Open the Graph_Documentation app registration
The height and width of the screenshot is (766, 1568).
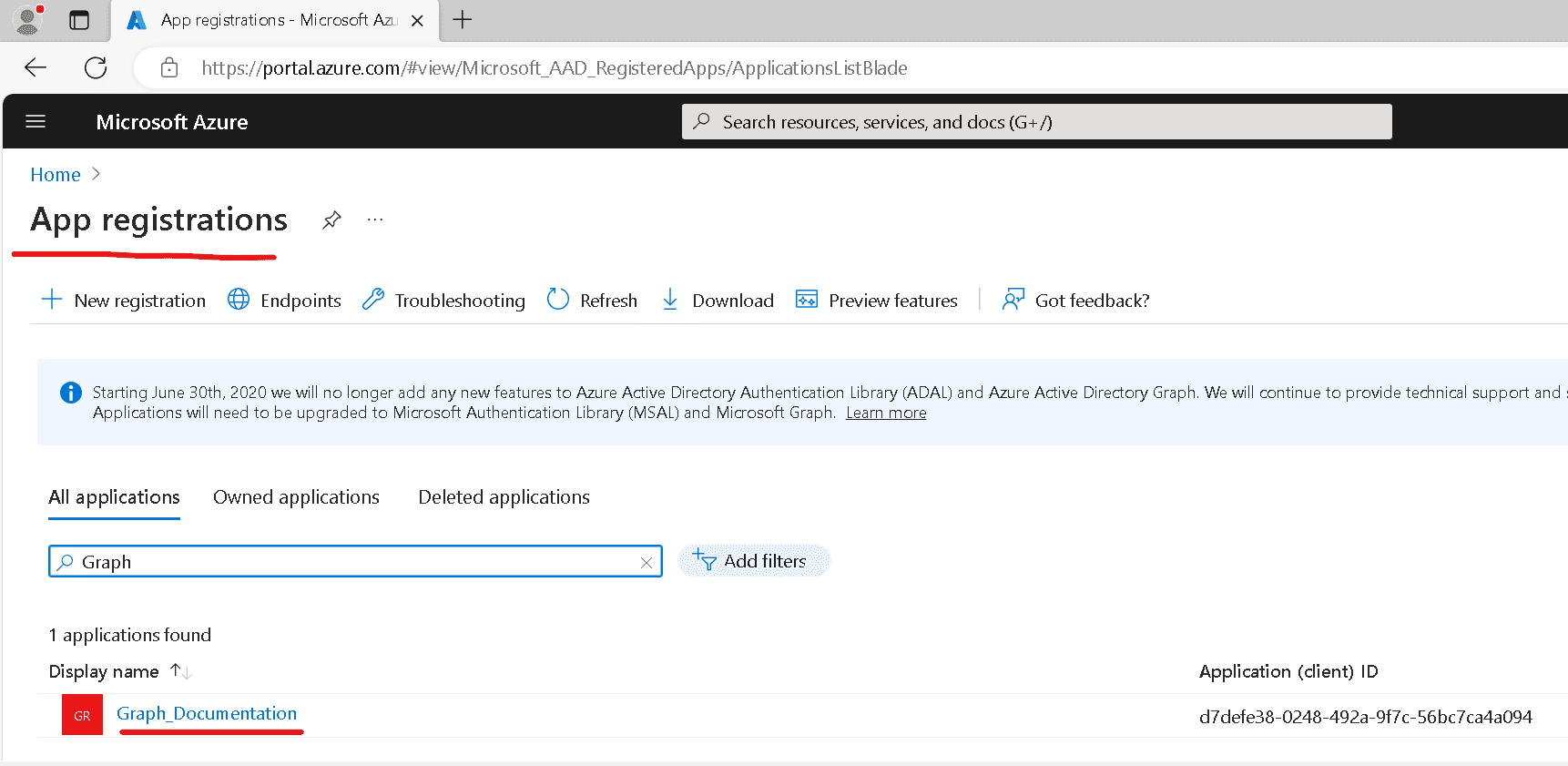(207, 713)
